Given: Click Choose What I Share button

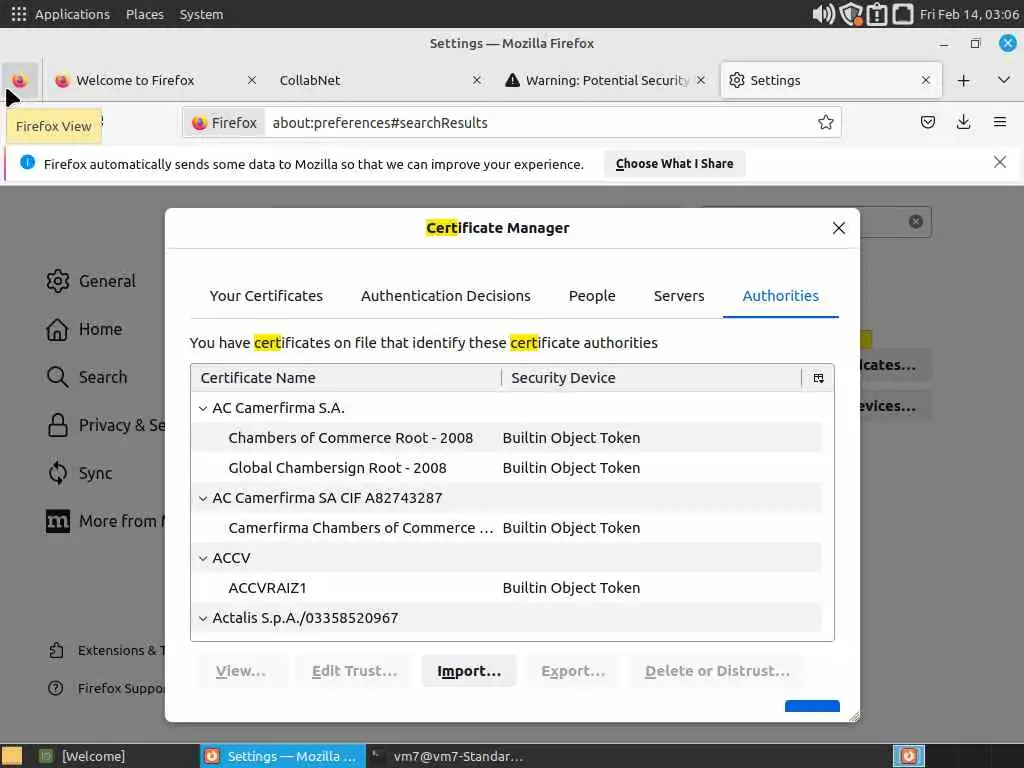Looking at the screenshot, I should [675, 164].
